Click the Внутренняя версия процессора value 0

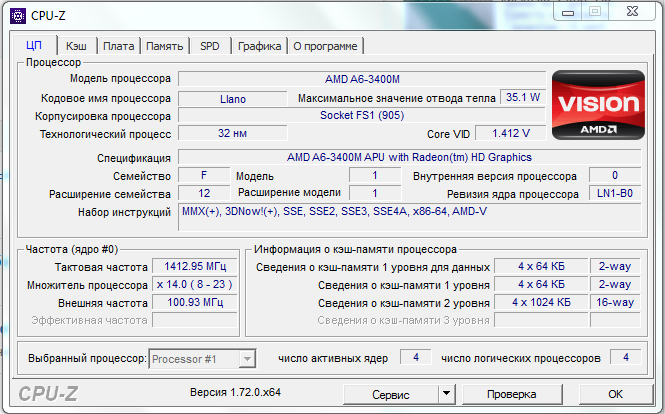[x=615, y=175]
